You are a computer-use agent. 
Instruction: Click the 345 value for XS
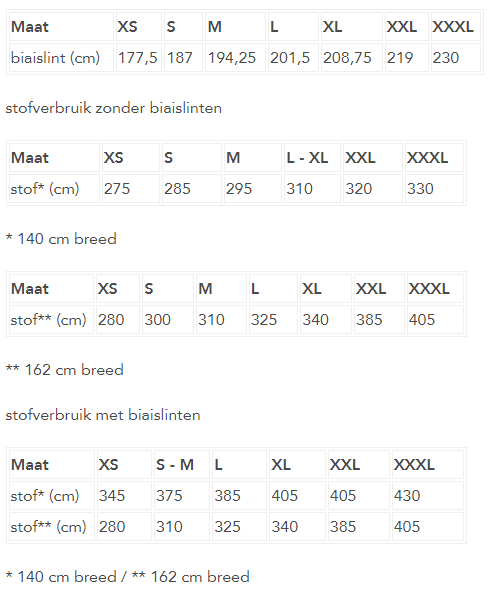tap(112, 496)
